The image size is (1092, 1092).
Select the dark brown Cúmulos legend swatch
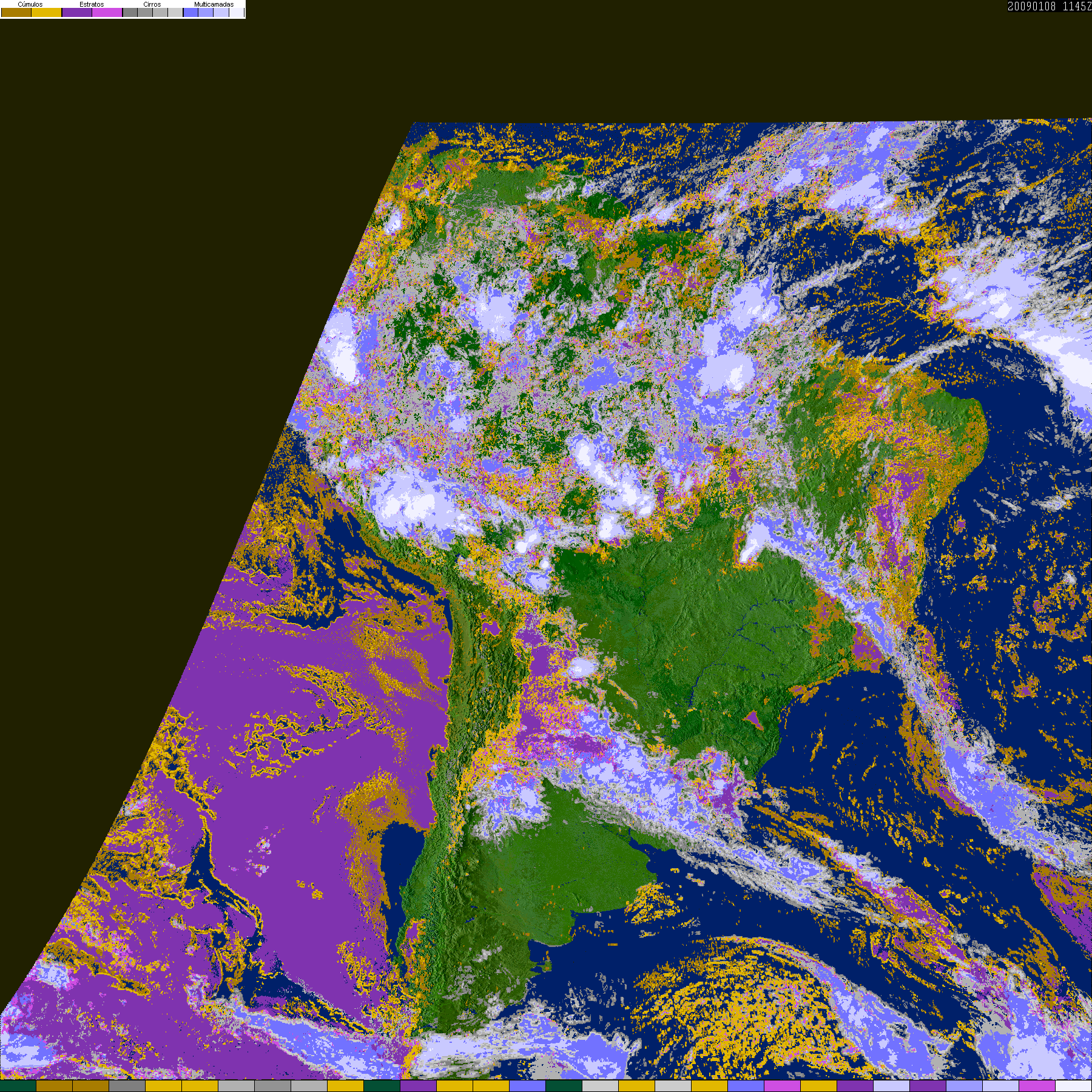click(16, 12)
